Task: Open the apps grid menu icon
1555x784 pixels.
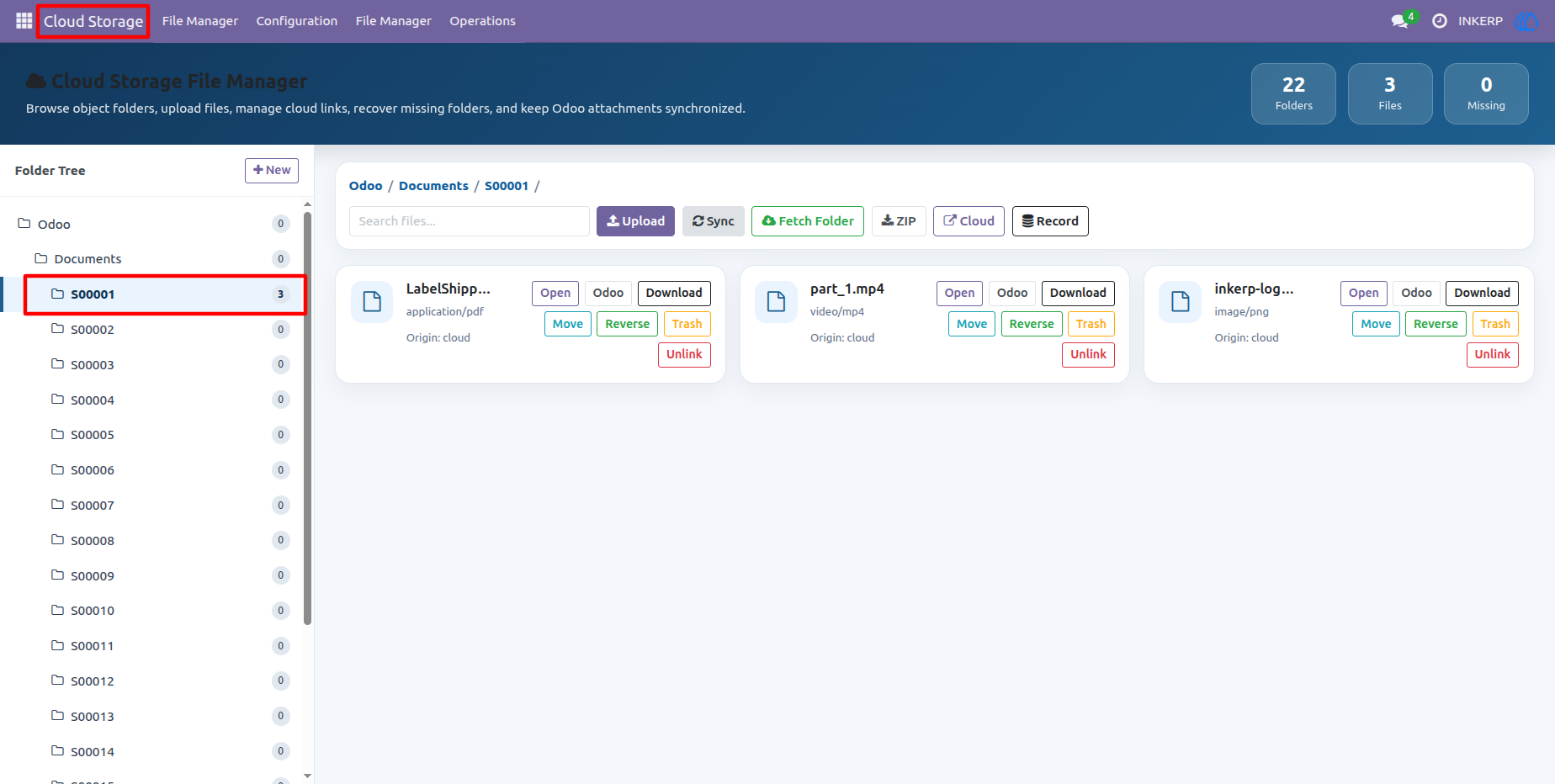Action: (24, 21)
